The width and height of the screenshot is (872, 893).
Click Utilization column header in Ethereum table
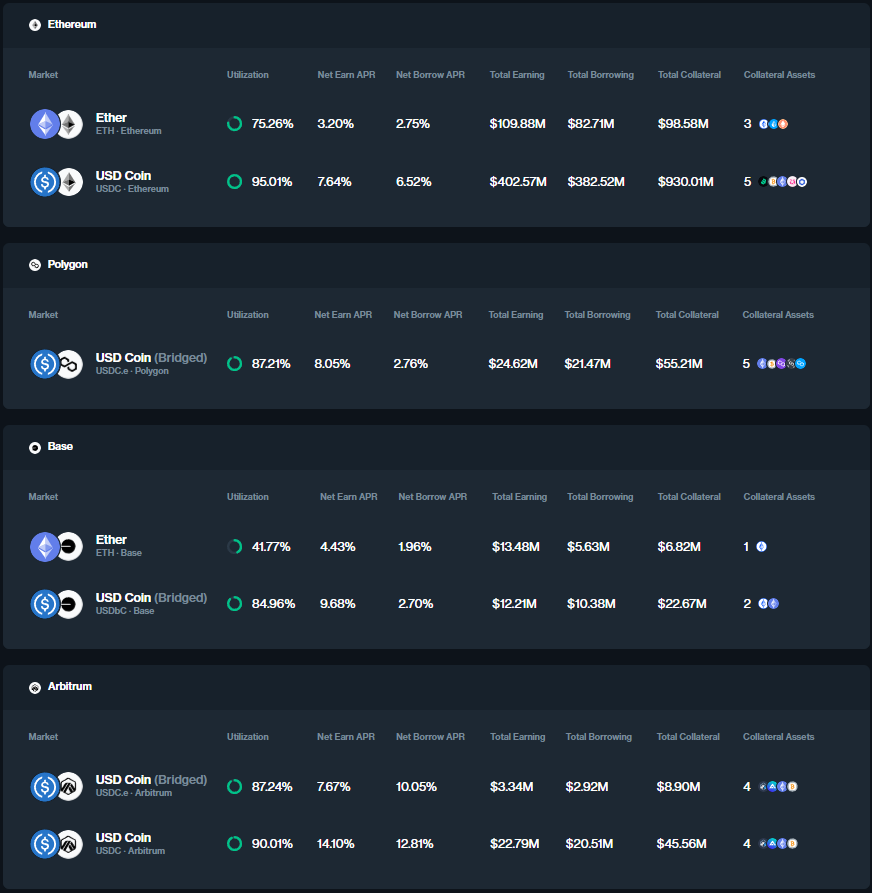(x=248, y=75)
